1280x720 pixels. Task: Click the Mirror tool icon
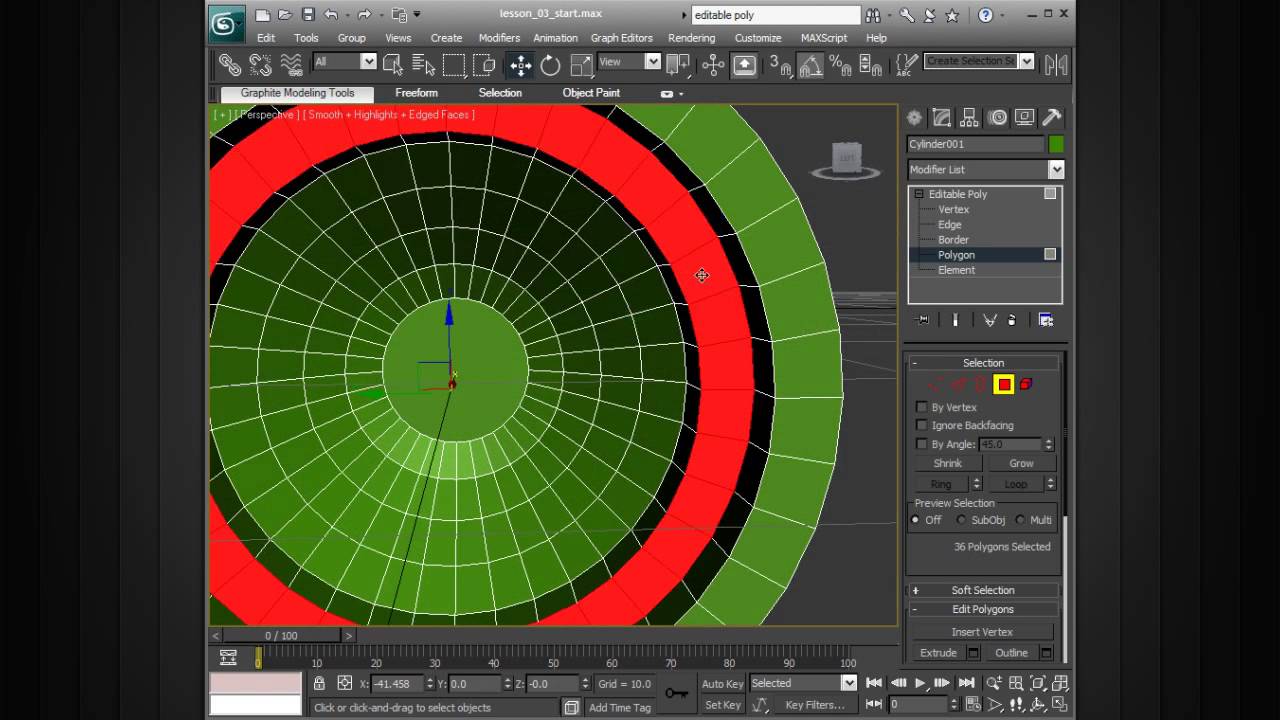(x=1055, y=65)
